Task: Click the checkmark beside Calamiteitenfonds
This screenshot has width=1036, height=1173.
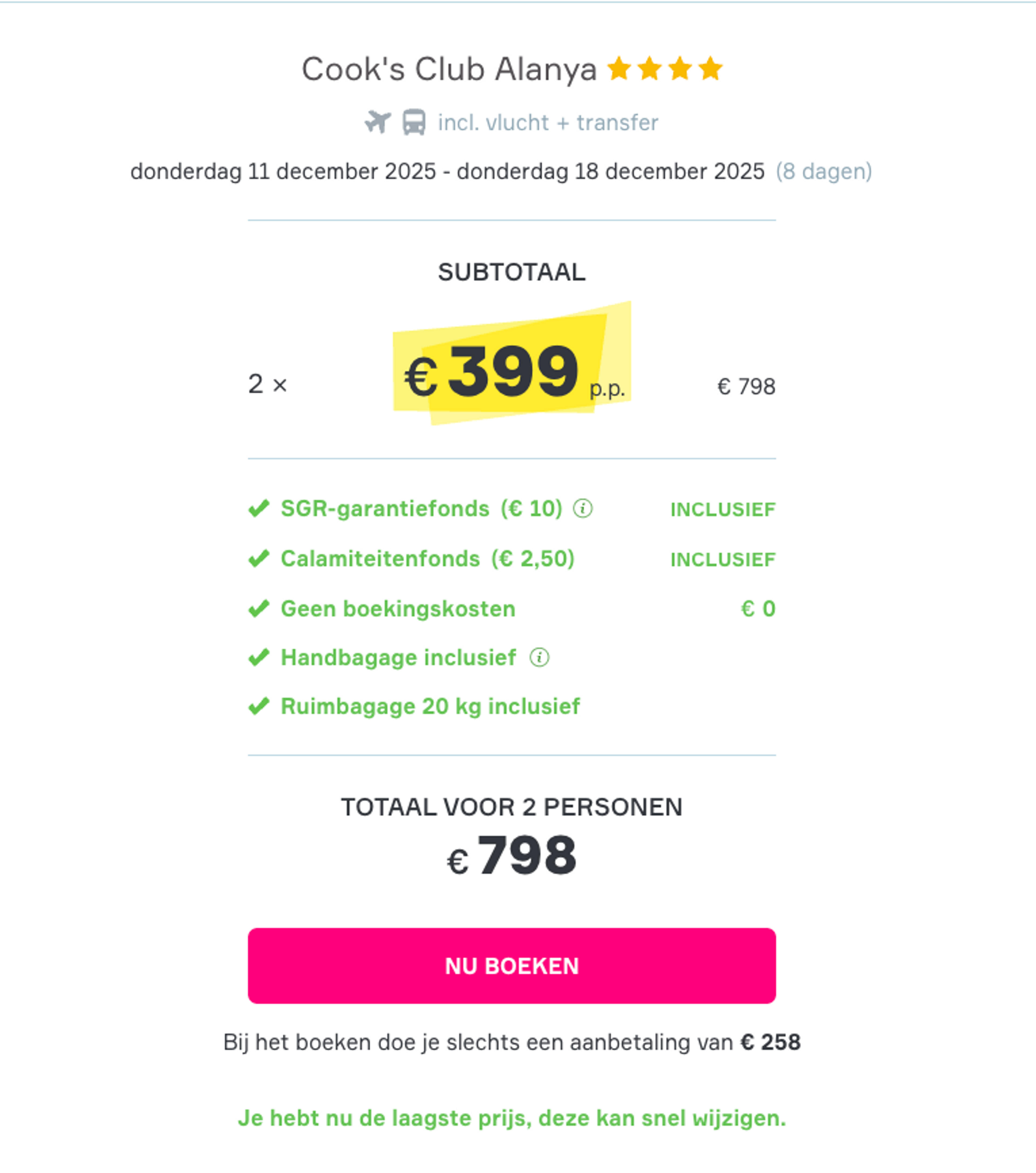Action: point(259,558)
